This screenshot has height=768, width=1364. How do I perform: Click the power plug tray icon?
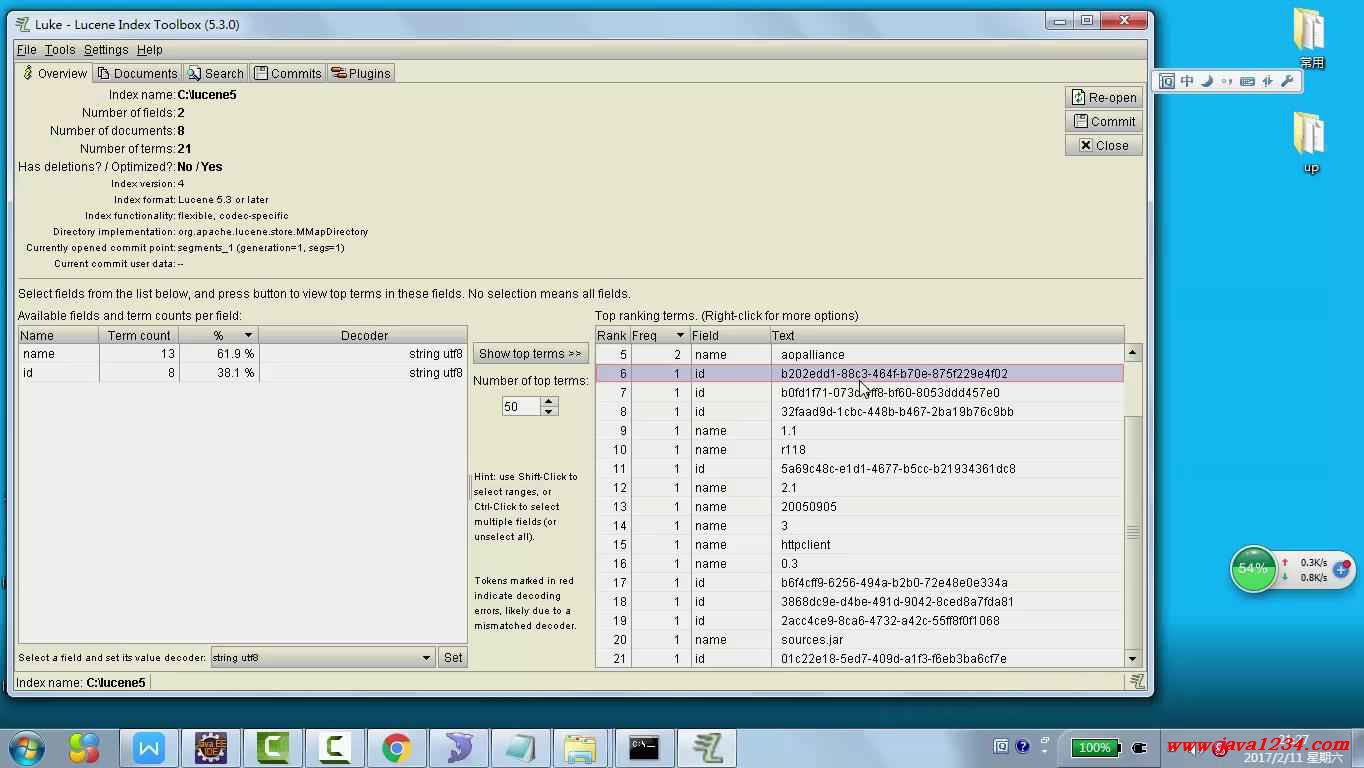click(1138, 747)
